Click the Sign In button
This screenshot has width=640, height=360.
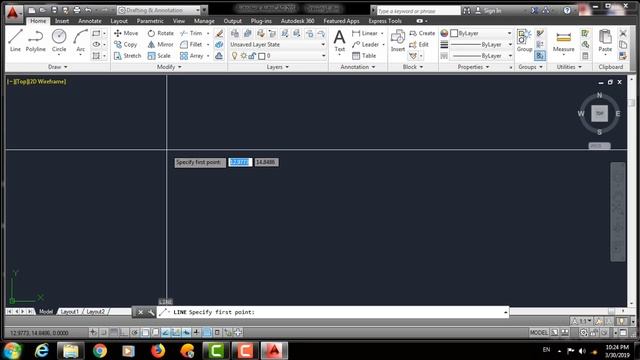(488, 11)
